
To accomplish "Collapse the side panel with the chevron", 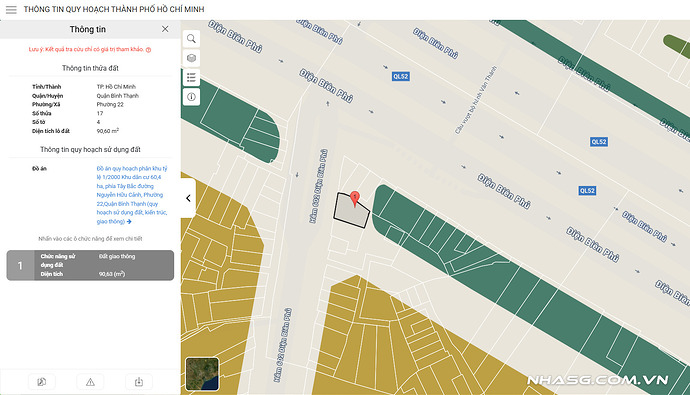I will pos(188,198).
